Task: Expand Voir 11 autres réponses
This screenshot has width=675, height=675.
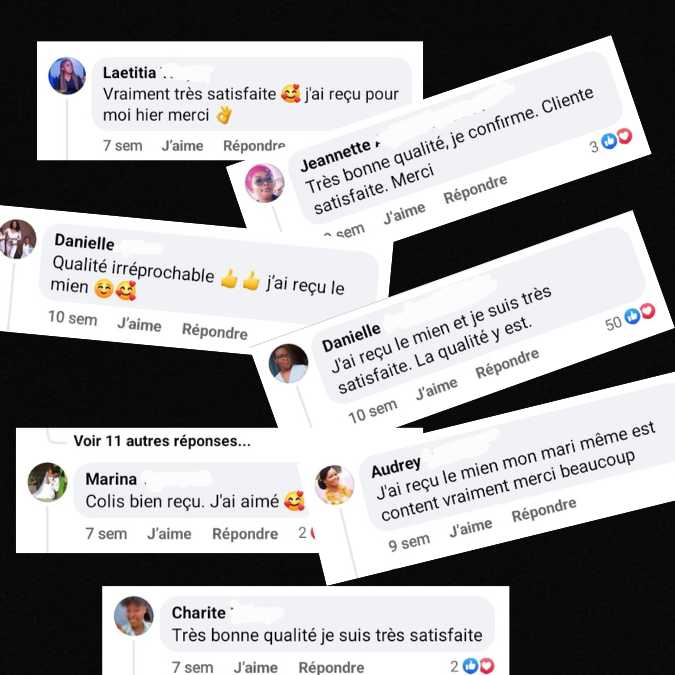Action: pos(162,441)
